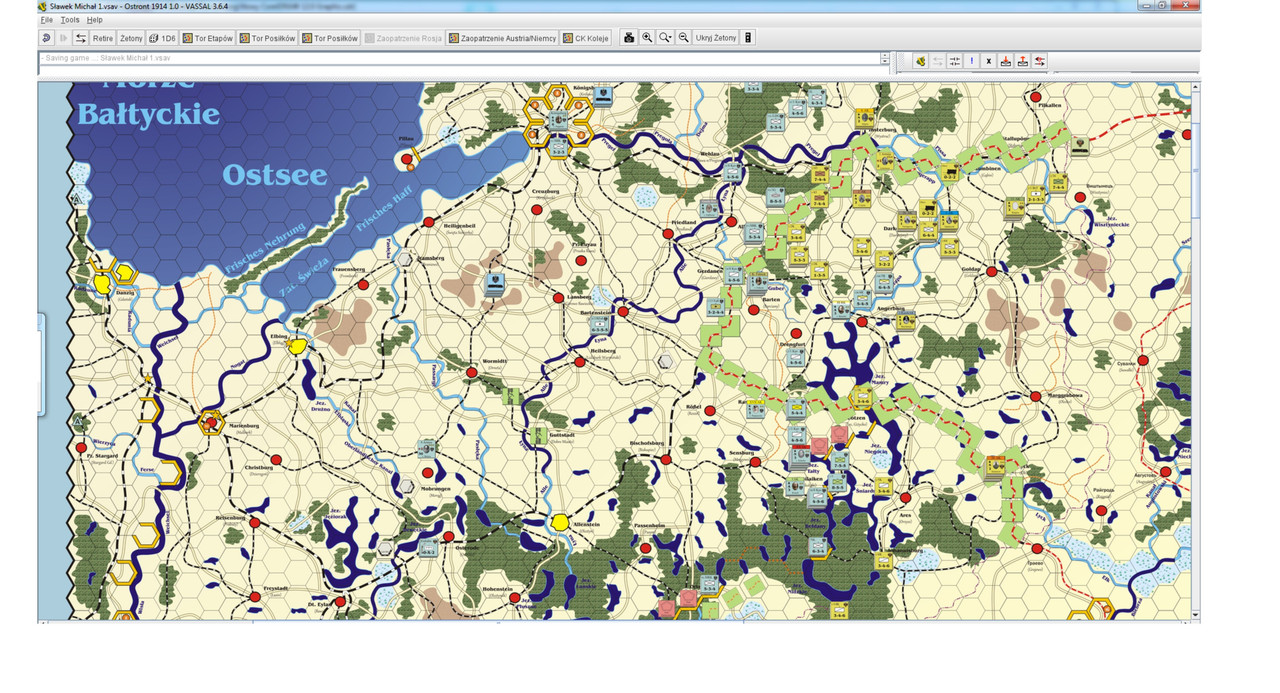
Task: Click the Retire toolbar button
Action: [103, 38]
